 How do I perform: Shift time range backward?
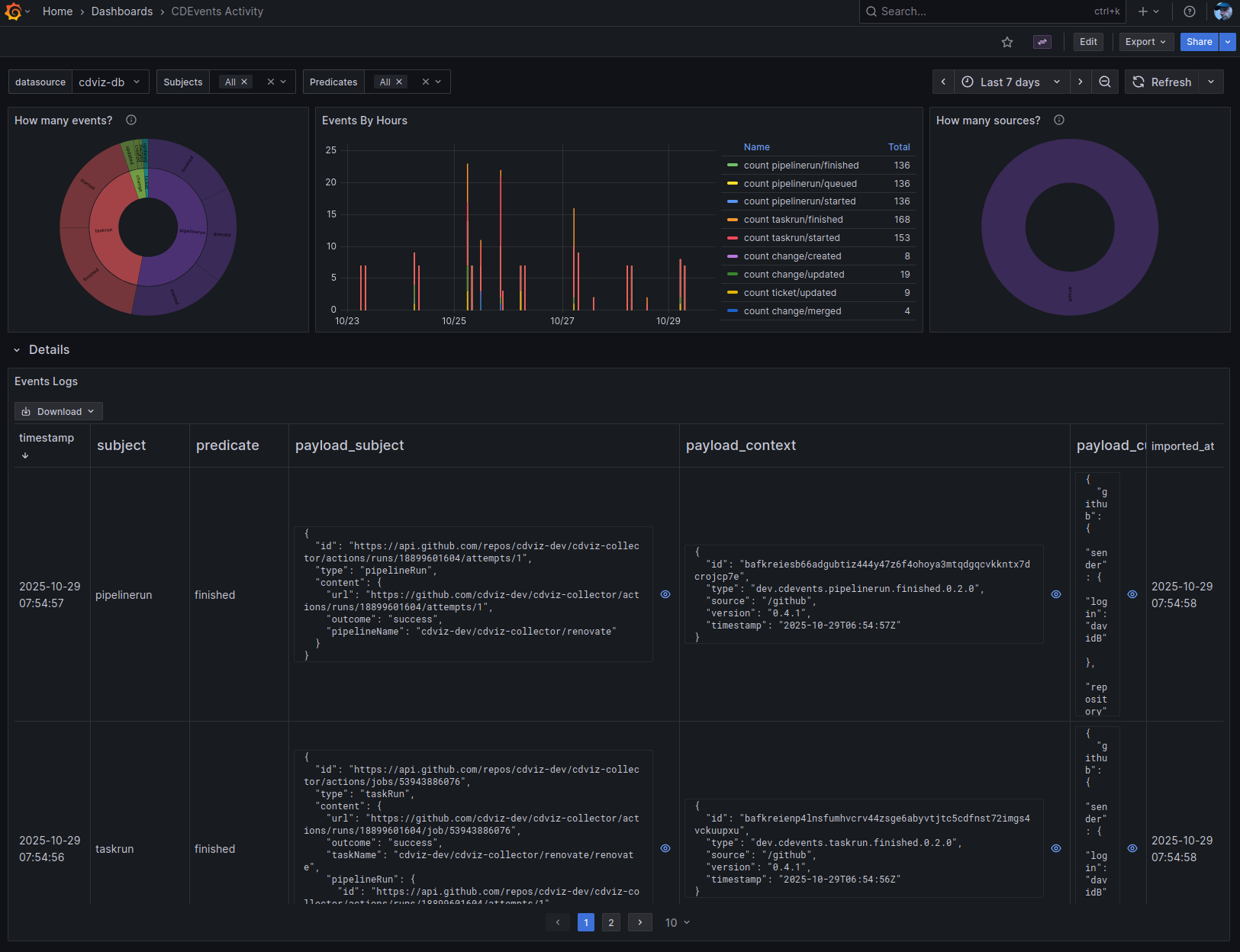[943, 82]
